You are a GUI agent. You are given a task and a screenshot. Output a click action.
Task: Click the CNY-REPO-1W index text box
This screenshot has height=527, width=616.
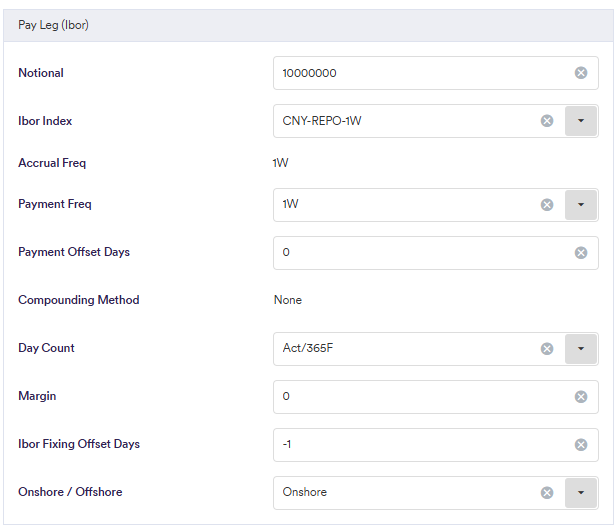400,121
